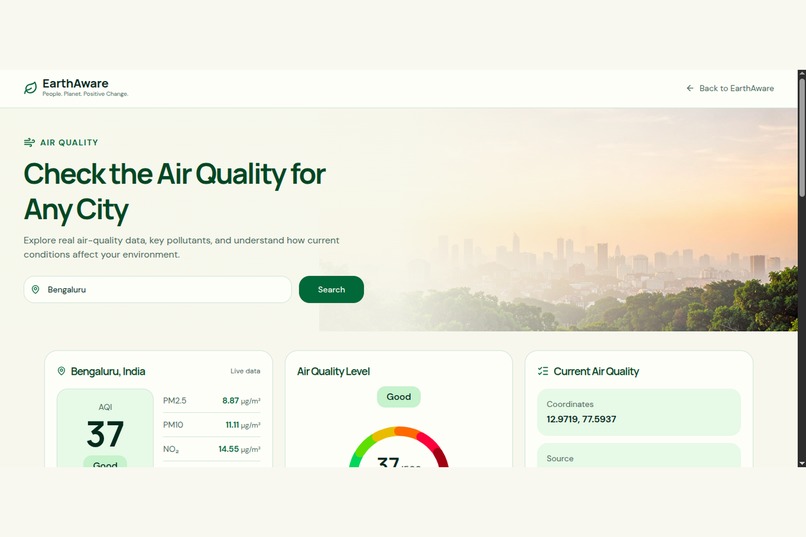Click the Good badge under Air Quality Level
Viewport: 806px width, 537px height.
click(x=398, y=397)
